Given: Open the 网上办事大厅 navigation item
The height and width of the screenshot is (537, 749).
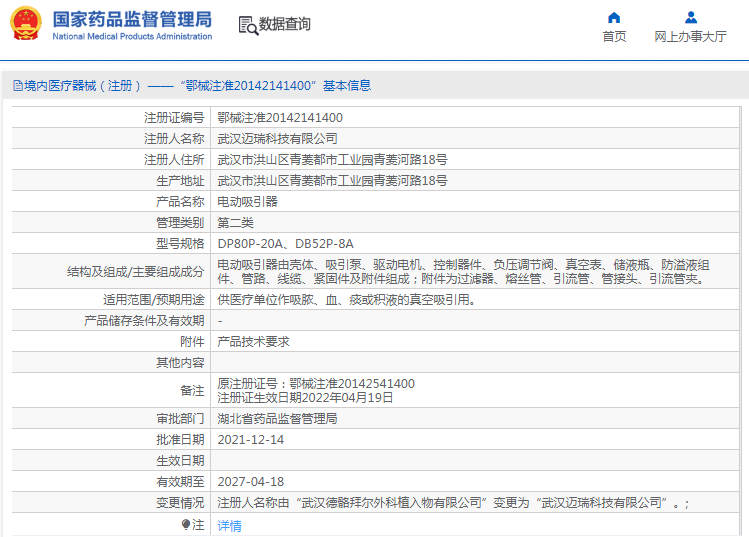Looking at the screenshot, I should pyautogui.click(x=690, y=36).
